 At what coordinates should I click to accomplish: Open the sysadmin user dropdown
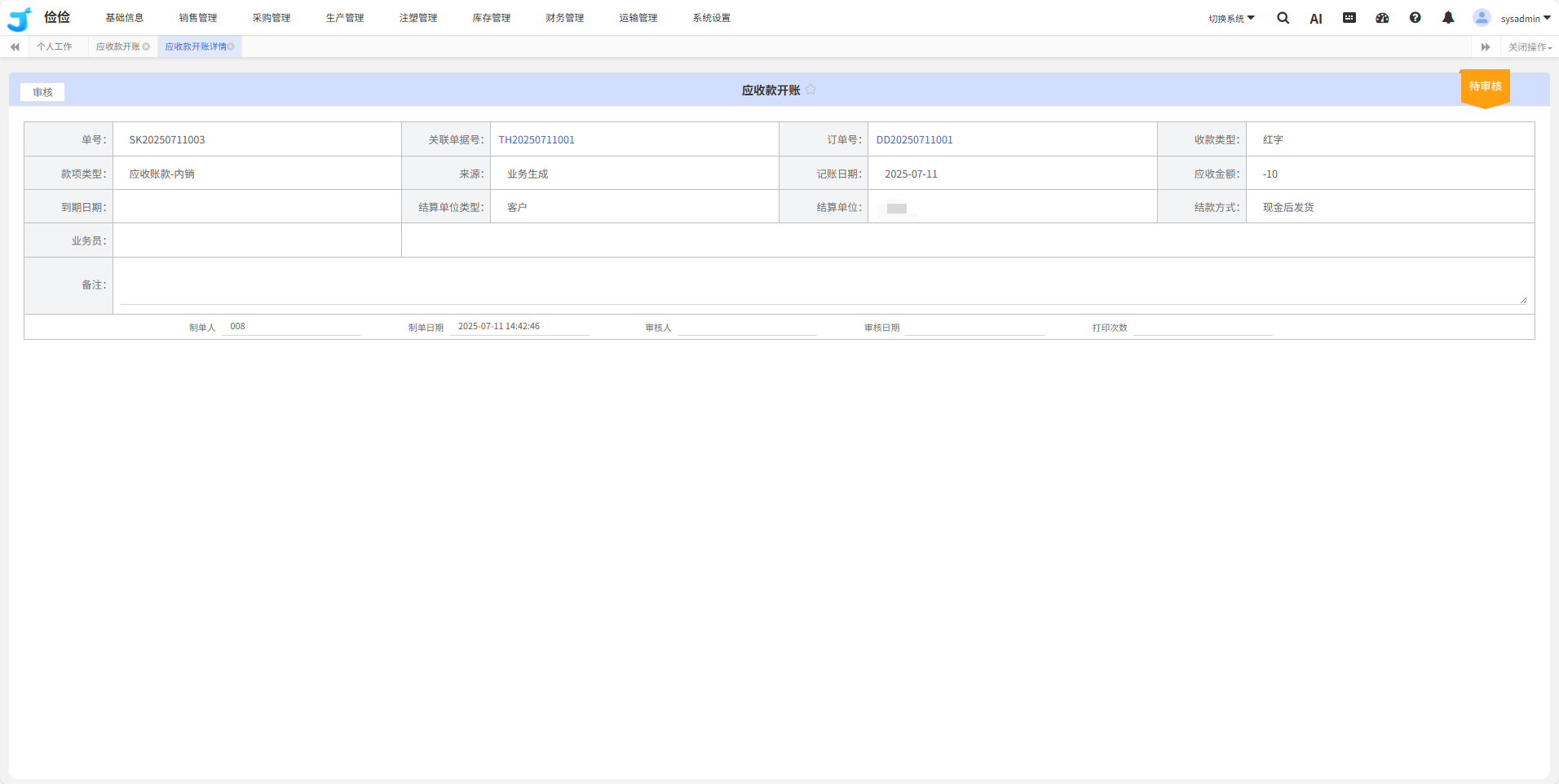[1523, 18]
